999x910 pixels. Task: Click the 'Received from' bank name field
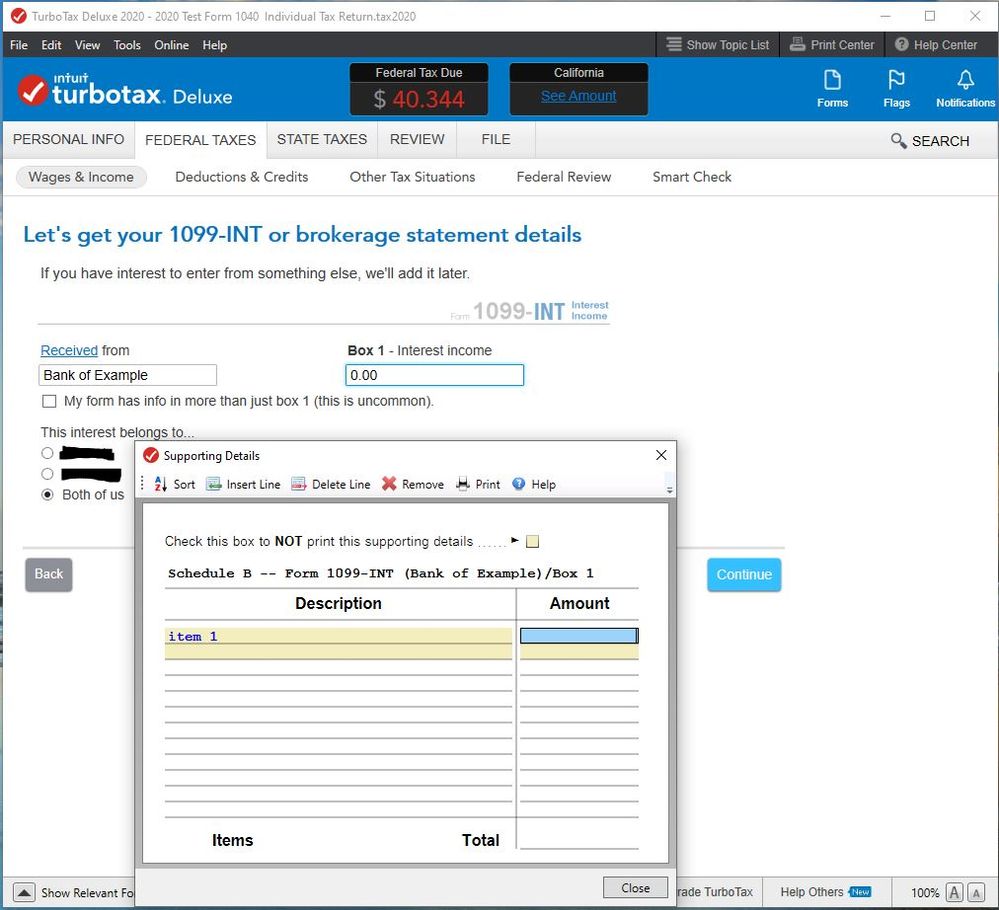(x=127, y=375)
